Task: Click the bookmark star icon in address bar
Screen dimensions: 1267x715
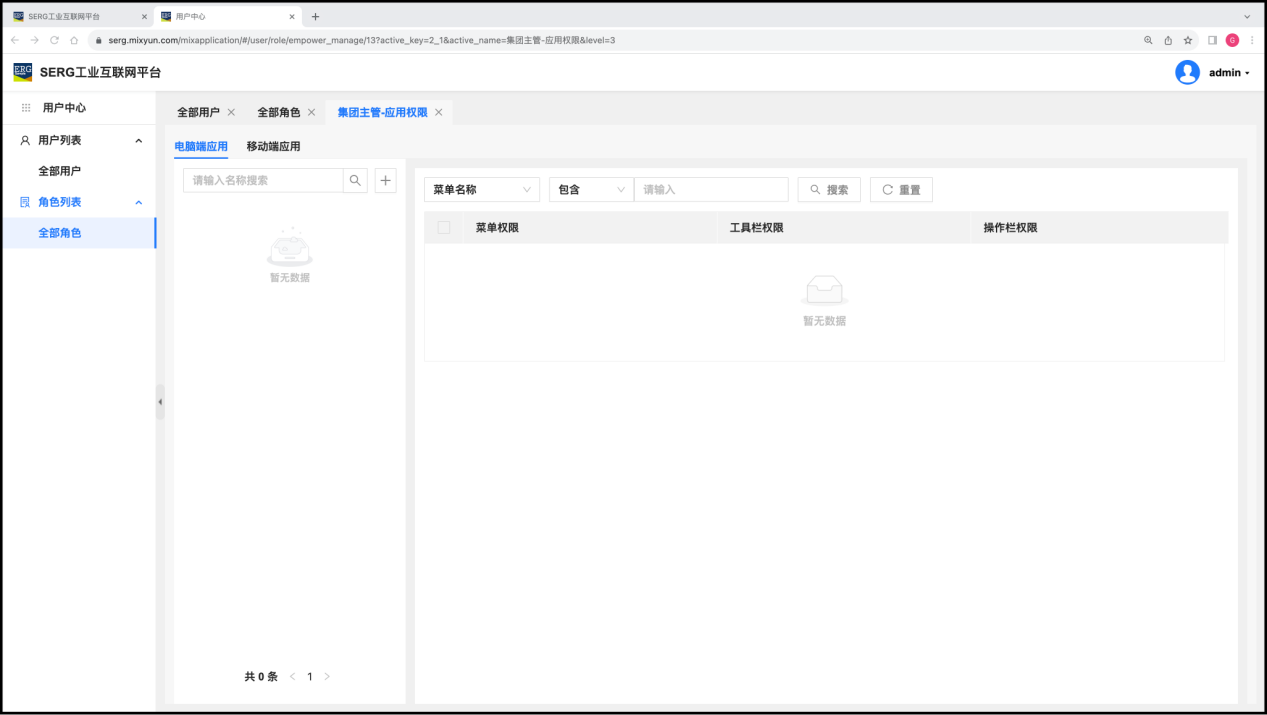Action: pyautogui.click(x=1188, y=40)
